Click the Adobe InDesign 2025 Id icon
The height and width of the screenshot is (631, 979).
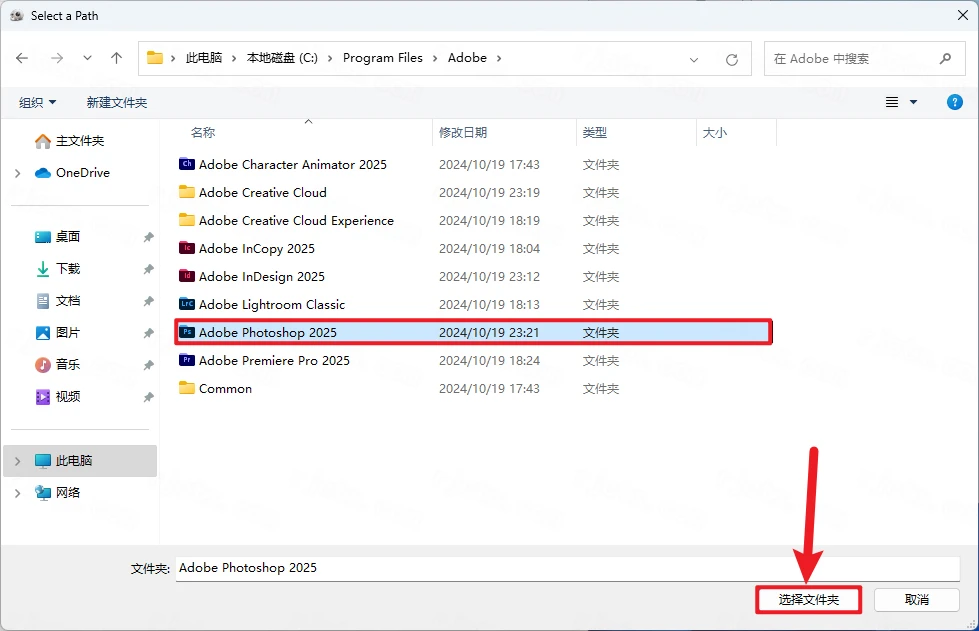click(x=187, y=276)
